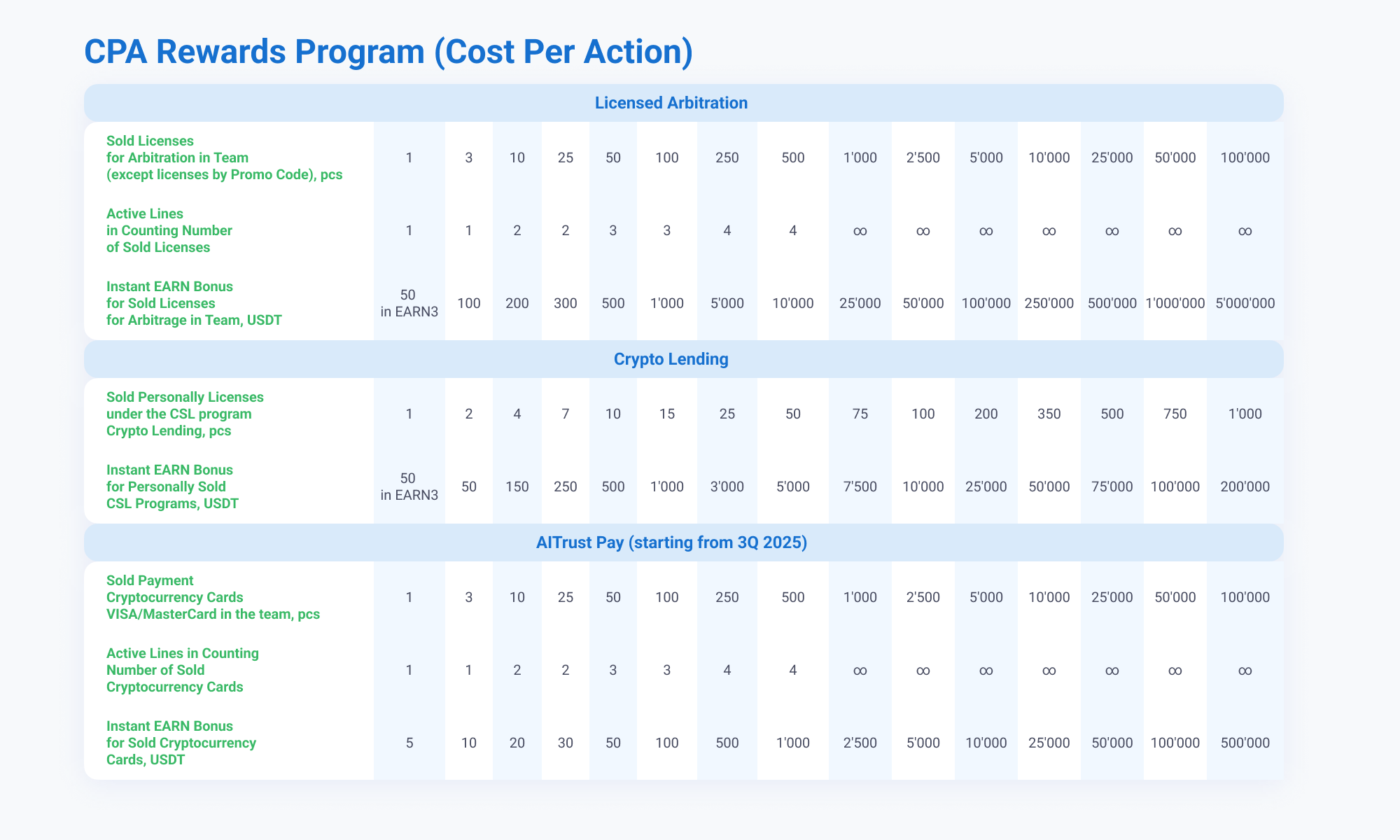This screenshot has width=1400, height=840.
Task: Click the 7 value in CSL licenses row
Action: [566, 414]
